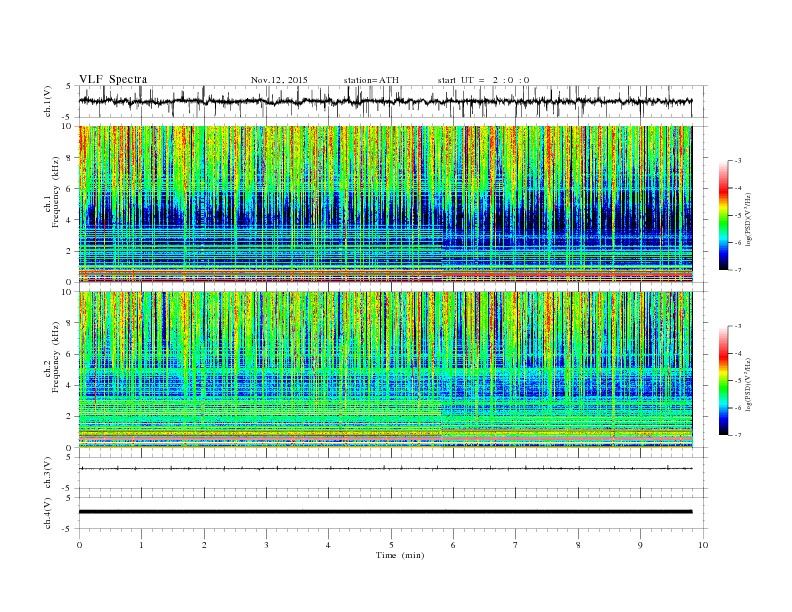Select the "start UT = 2 :0 :0" text
792x612 pixels.
483,80
